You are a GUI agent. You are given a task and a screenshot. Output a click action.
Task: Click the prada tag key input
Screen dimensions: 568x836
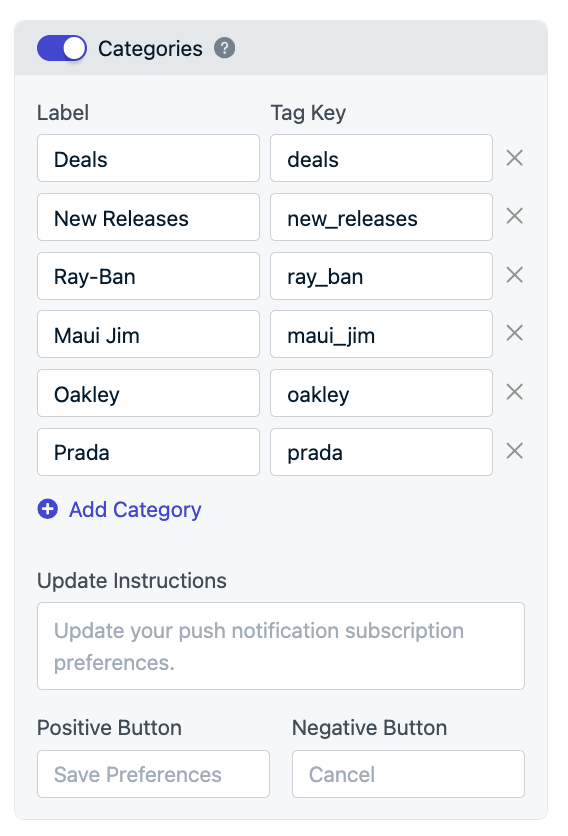coord(381,452)
